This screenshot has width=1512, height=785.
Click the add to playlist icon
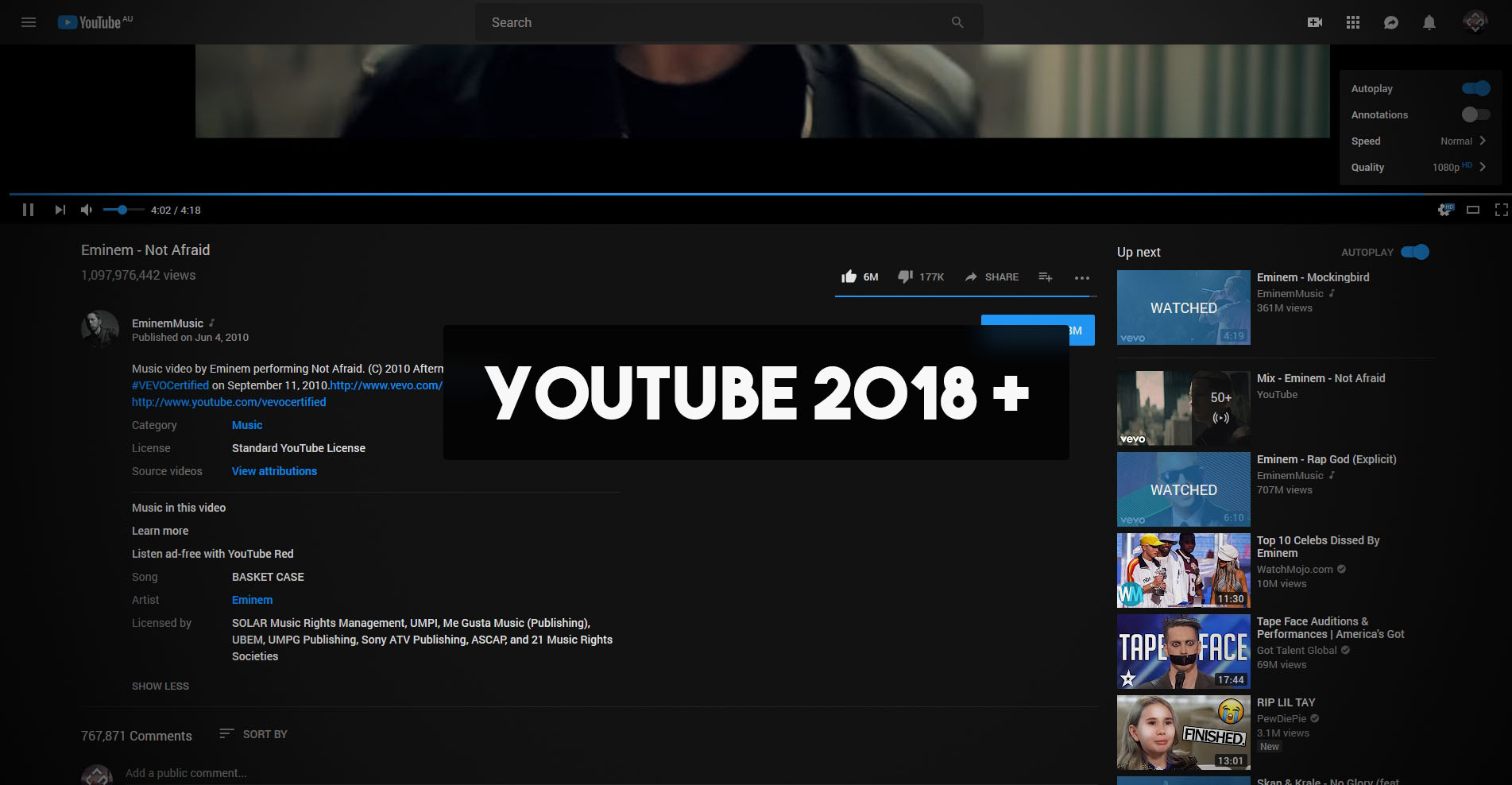(1045, 276)
